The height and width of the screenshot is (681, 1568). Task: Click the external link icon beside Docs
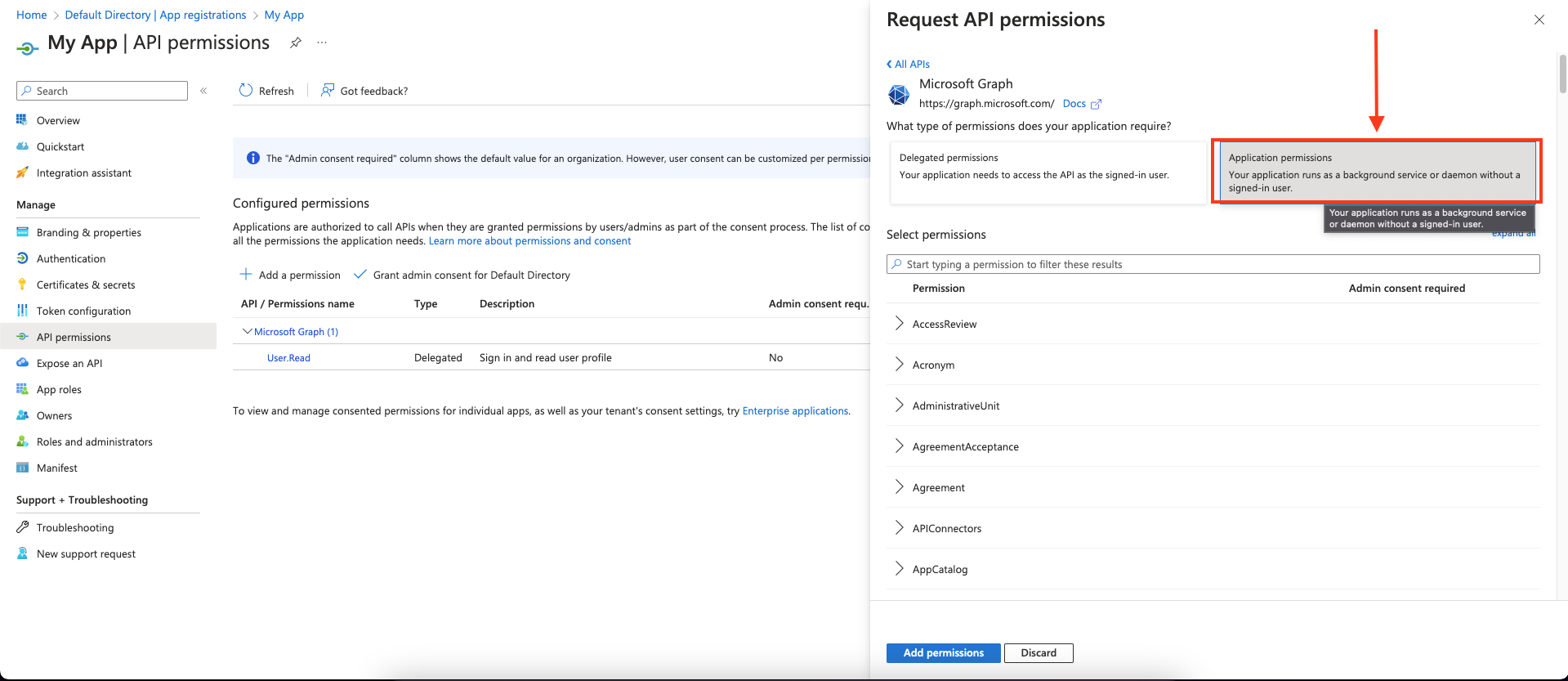[x=1097, y=104]
